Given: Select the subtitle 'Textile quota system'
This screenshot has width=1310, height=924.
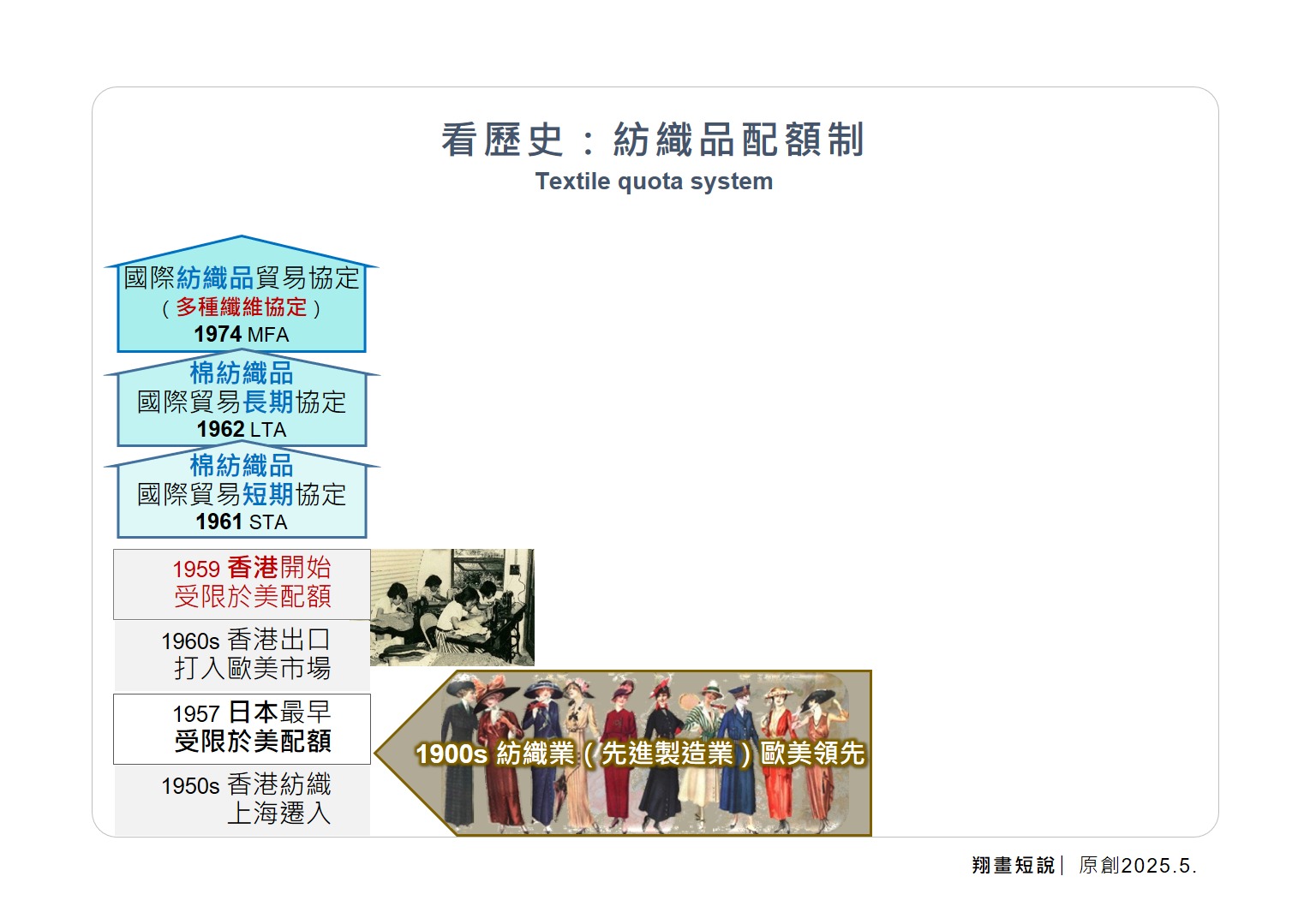Looking at the screenshot, I should [654, 182].
